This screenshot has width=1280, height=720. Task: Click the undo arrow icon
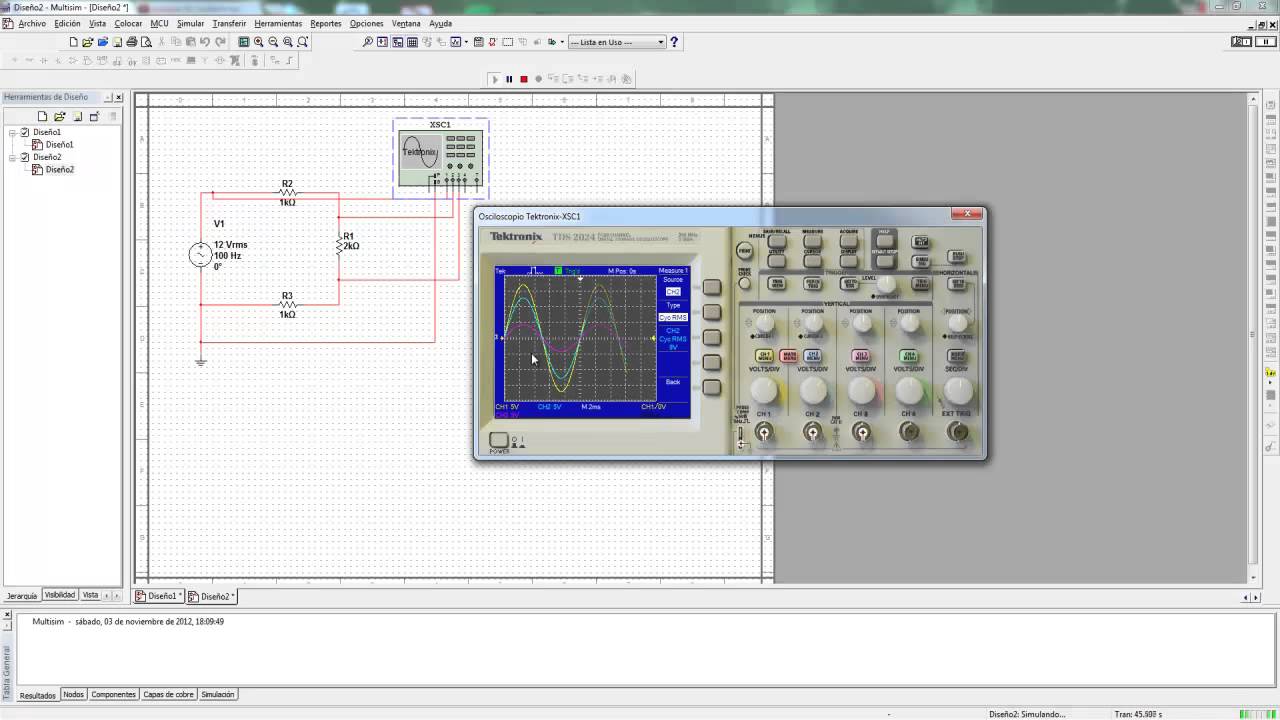coord(205,42)
